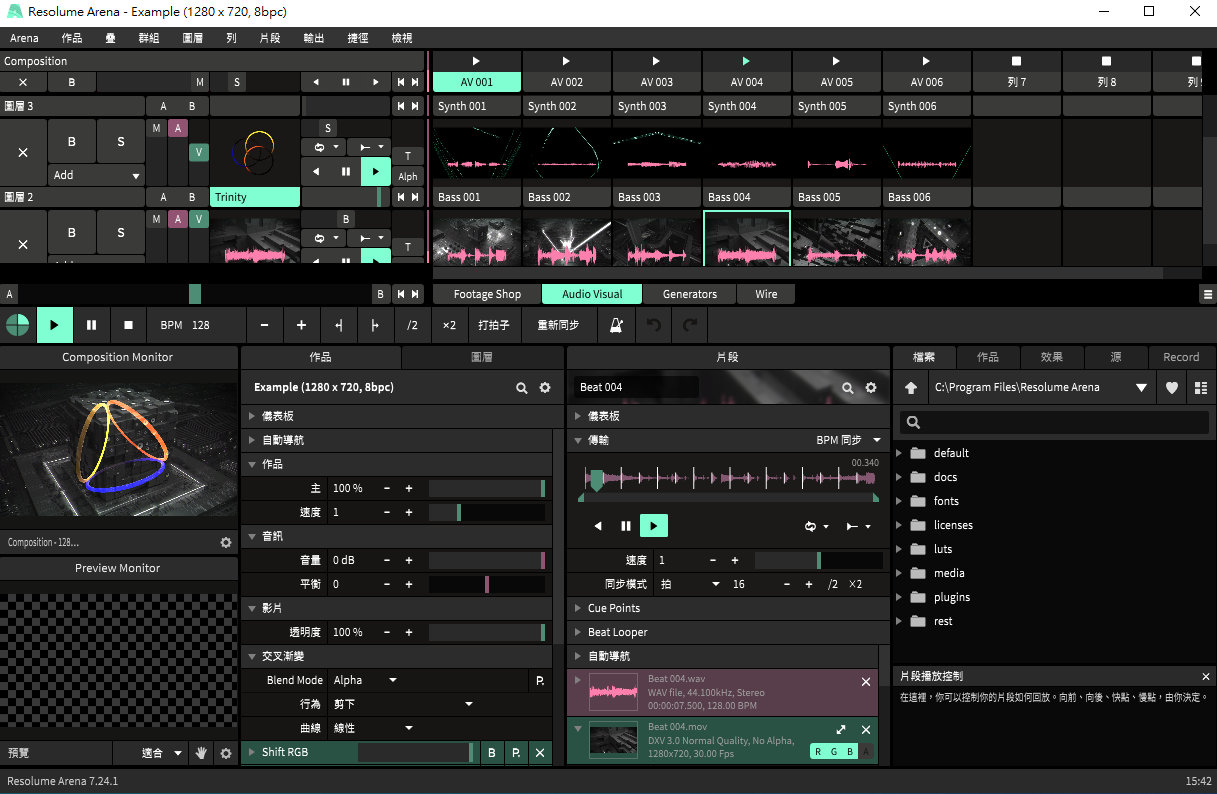Switch to the Footage Shop deck tab
This screenshot has height=794, width=1217.
click(487, 295)
